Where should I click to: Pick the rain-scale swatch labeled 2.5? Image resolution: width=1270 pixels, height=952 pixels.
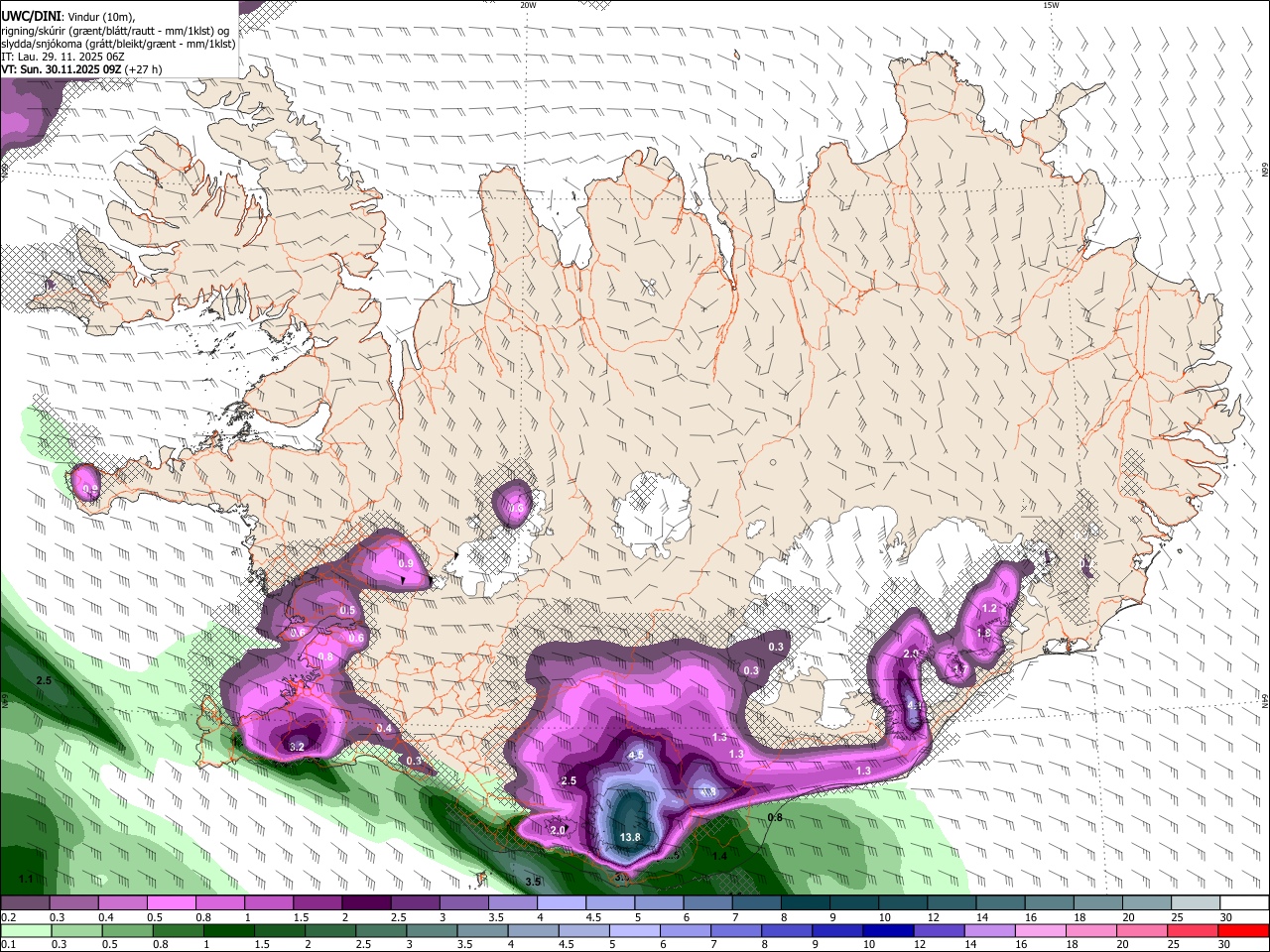[381, 931]
